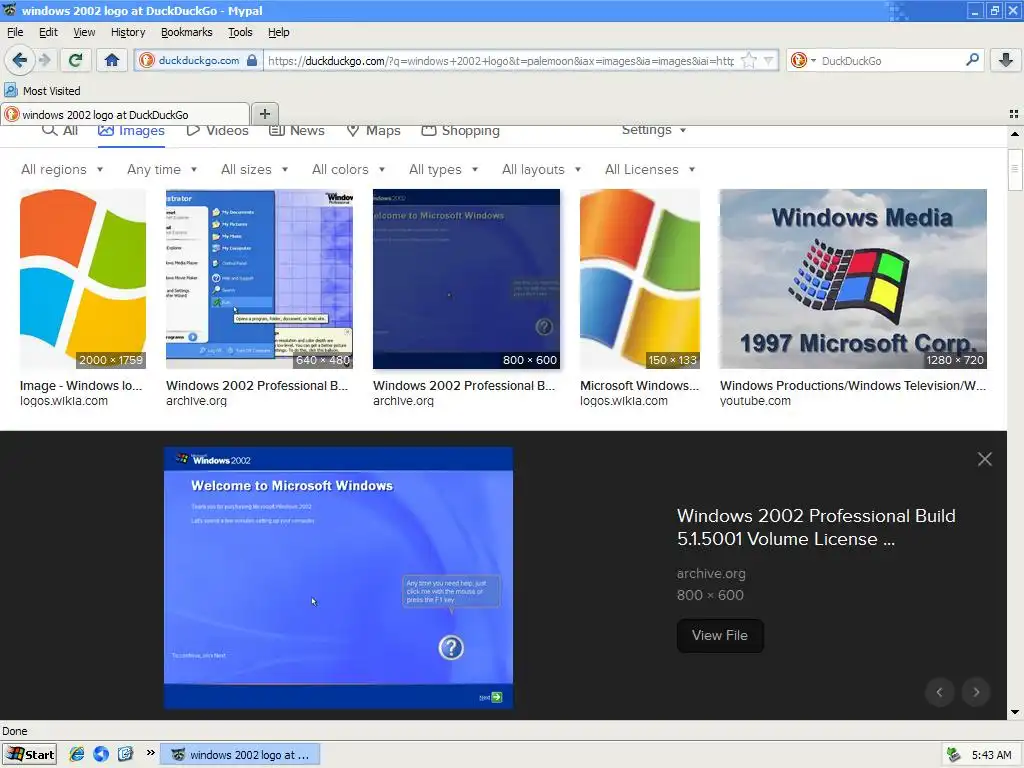Open the address bar history dropdown arrow
Image resolution: width=1024 pixels, height=768 pixels.
click(x=769, y=60)
